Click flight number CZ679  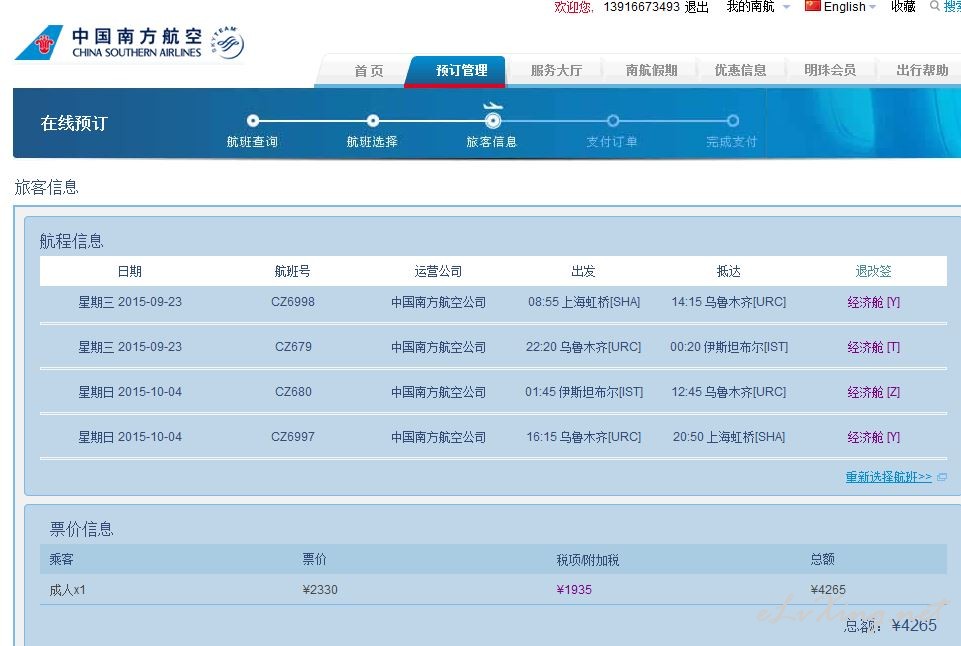(293, 348)
